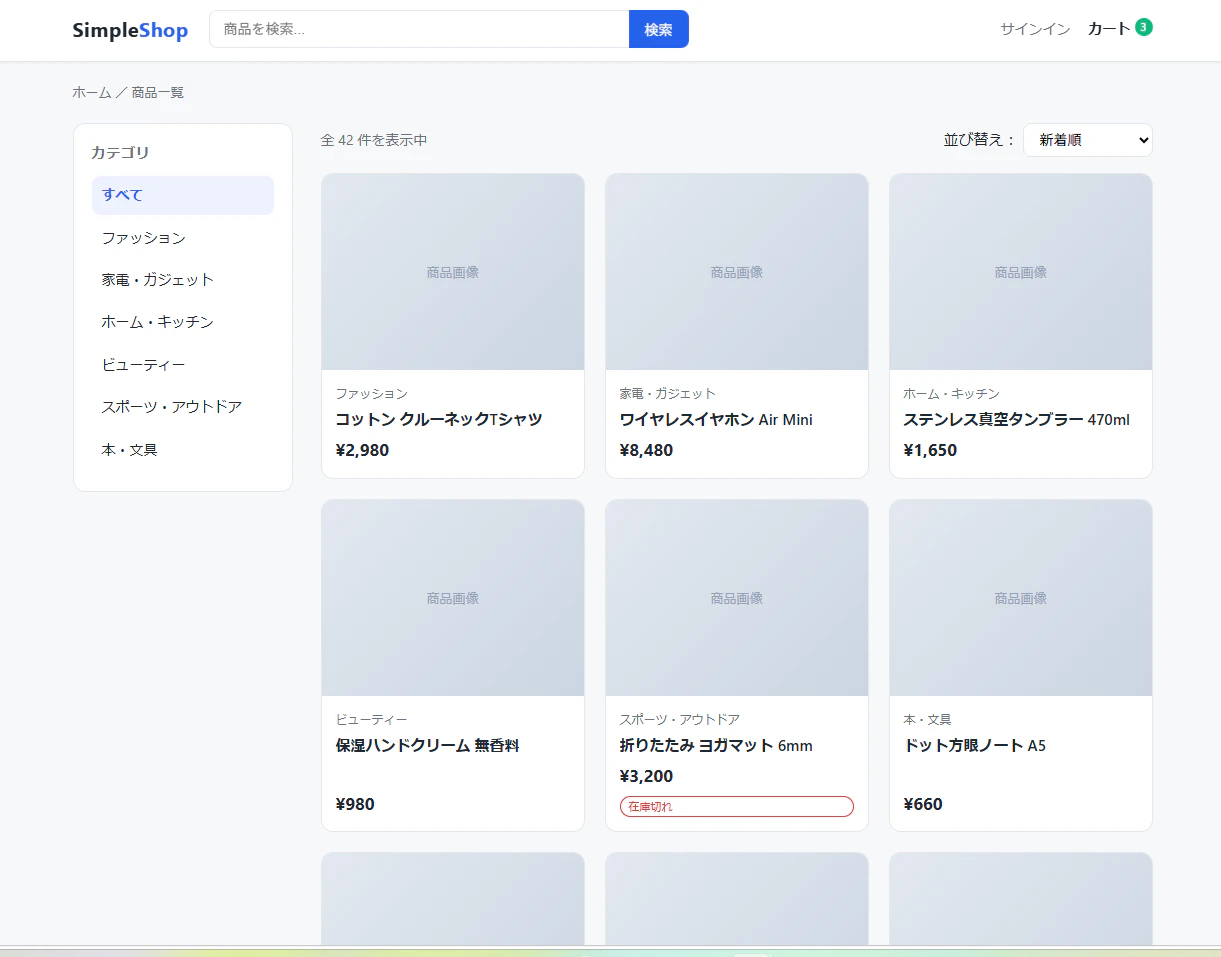Click the ¥660 price
This screenshot has height=957, width=1221.
click(x=923, y=804)
